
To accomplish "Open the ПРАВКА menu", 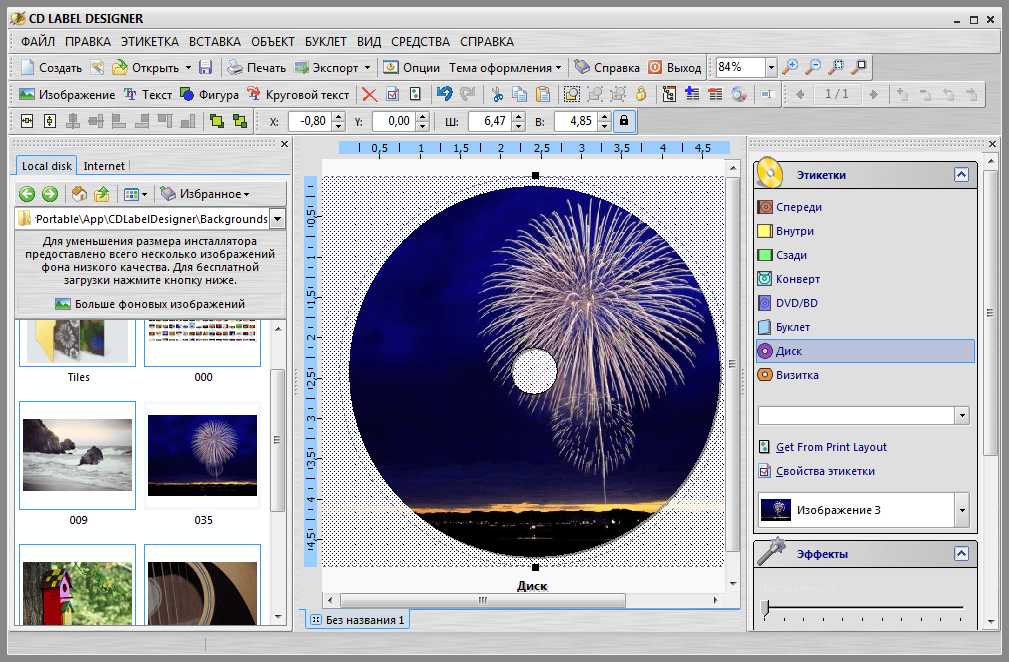I will pyautogui.click(x=88, y=42).
